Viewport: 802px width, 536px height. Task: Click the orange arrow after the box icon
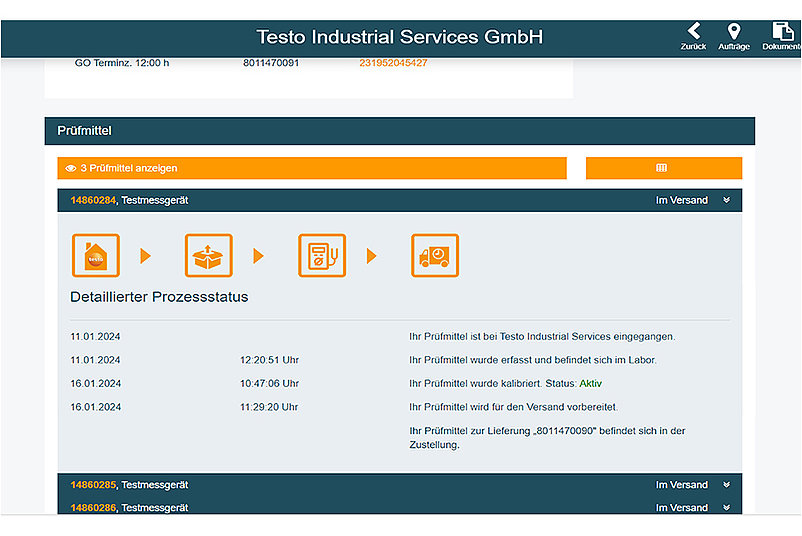(258, 256)
